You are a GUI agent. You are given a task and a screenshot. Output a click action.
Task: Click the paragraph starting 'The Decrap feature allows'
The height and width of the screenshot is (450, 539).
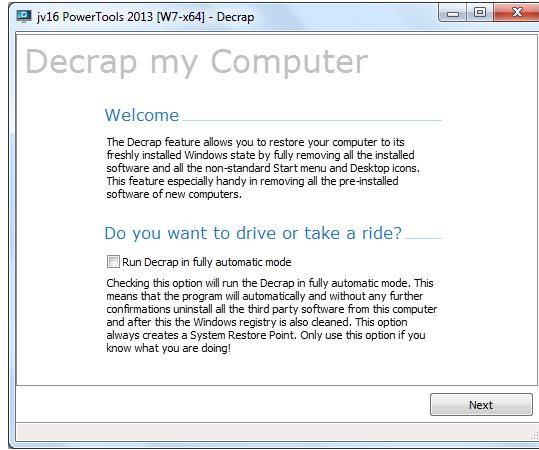point(263,168)
